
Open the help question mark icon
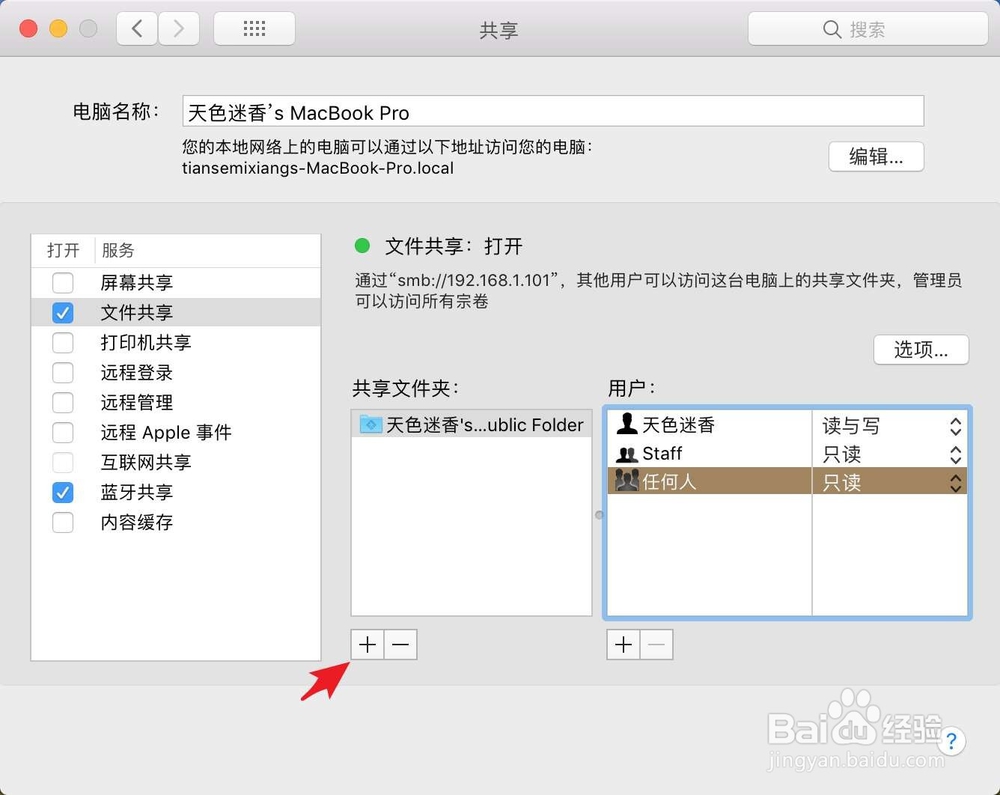tap(951, 741)
